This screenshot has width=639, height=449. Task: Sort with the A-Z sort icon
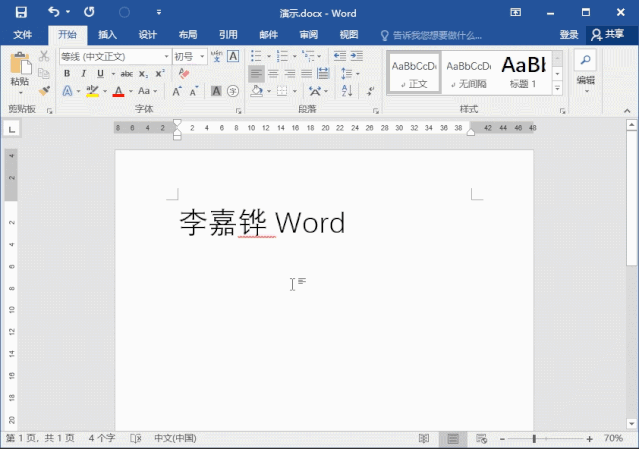point(347,91)
